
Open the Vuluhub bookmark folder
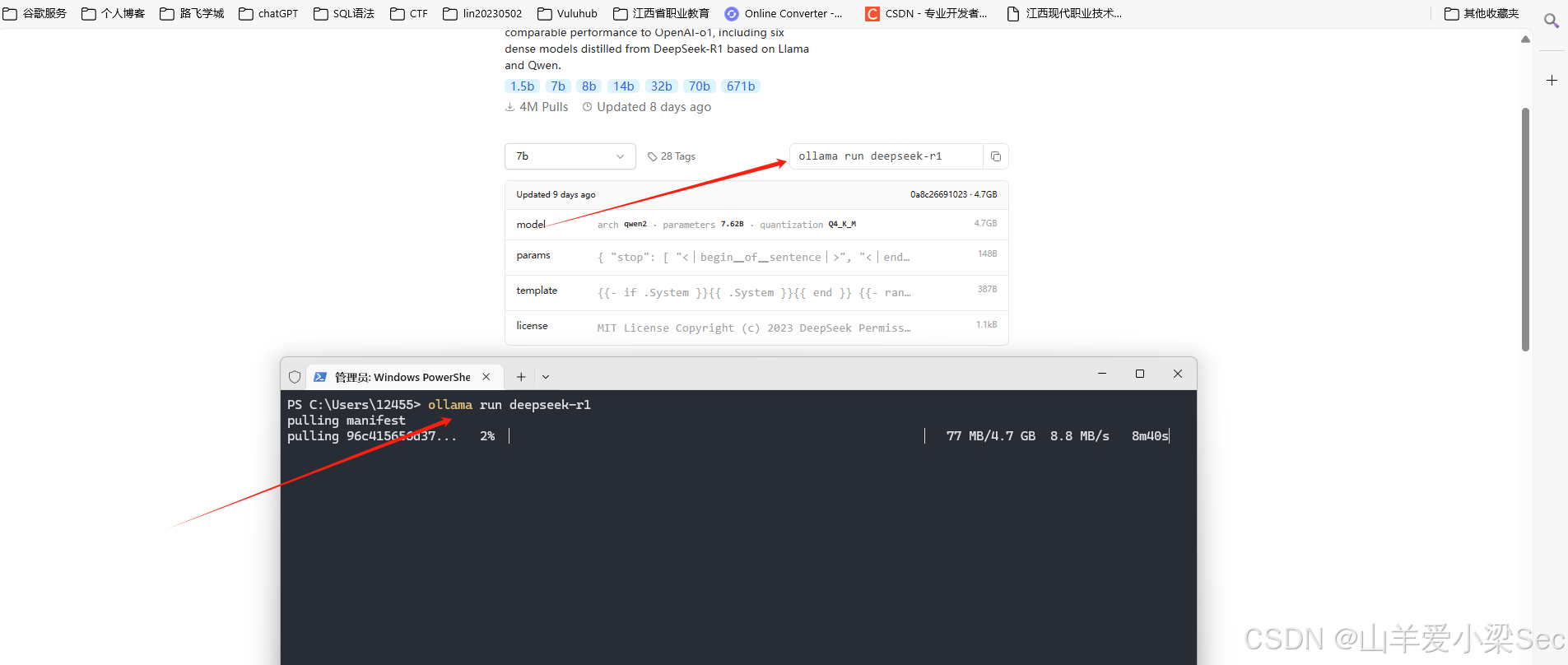568,13
